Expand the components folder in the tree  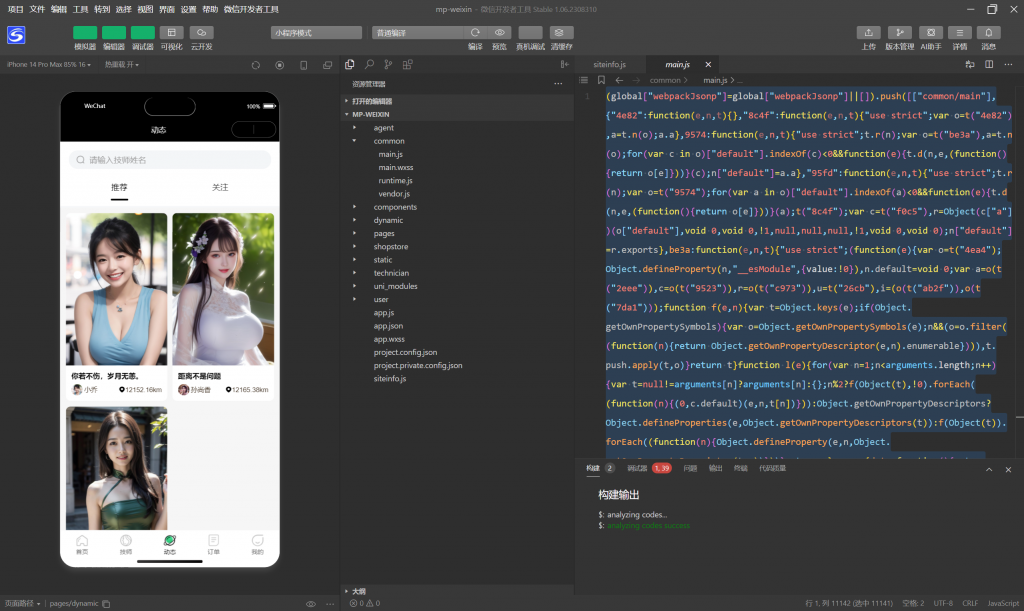[395, 207]
